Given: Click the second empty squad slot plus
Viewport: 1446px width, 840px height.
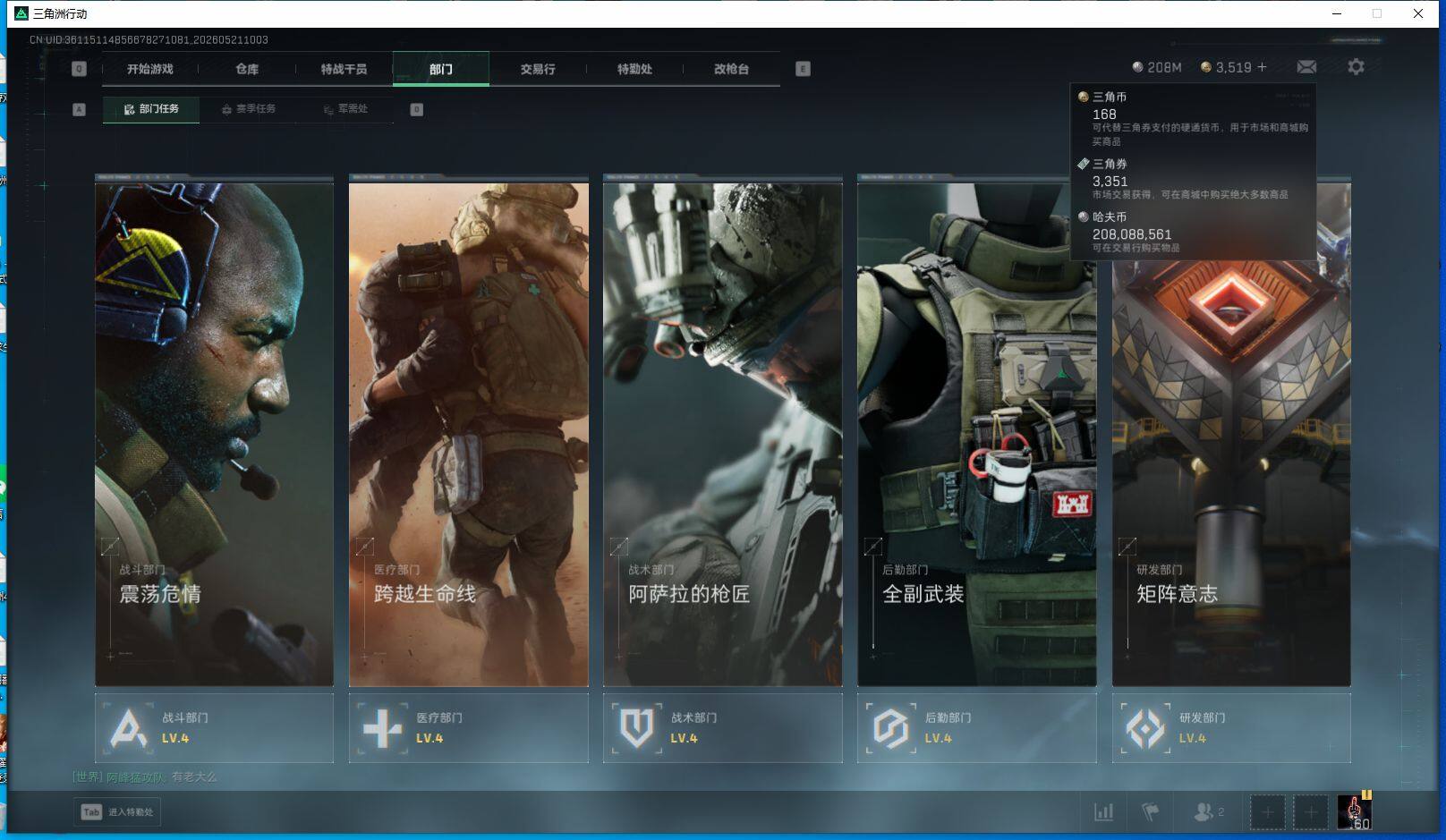Looking at the screenshot, I should coord(1311,812).
